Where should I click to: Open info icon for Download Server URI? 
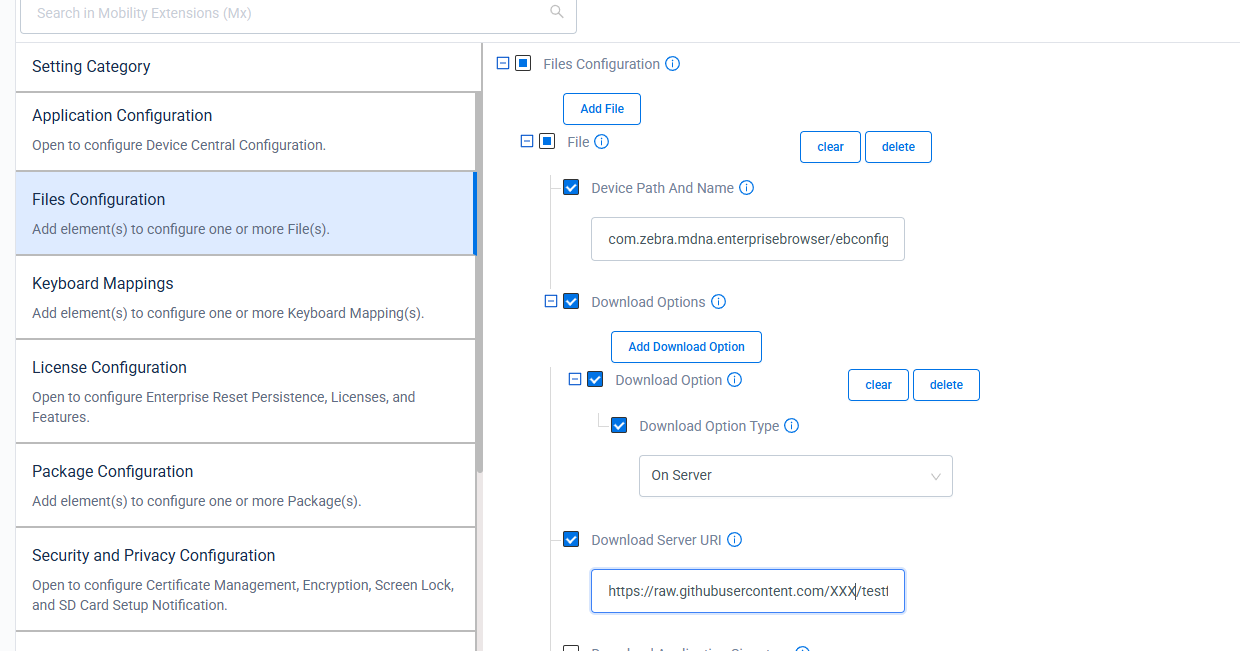pos(735,540)
